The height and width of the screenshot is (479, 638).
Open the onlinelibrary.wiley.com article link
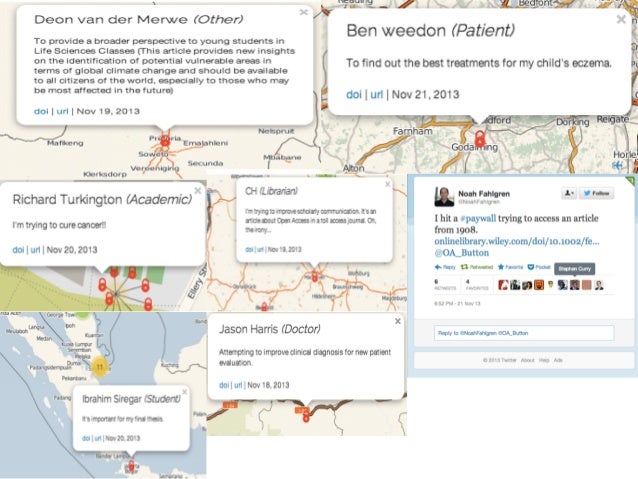517,241
